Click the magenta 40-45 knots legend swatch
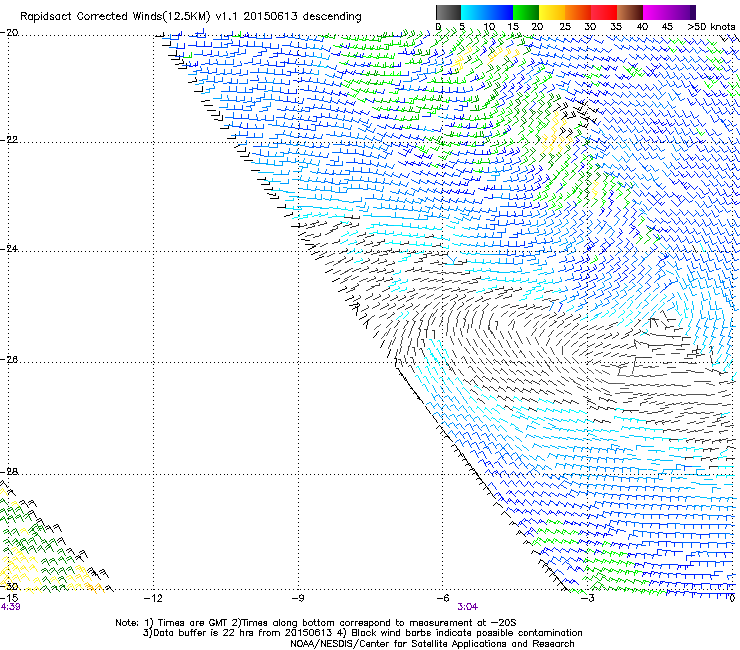 coord(656,12)
